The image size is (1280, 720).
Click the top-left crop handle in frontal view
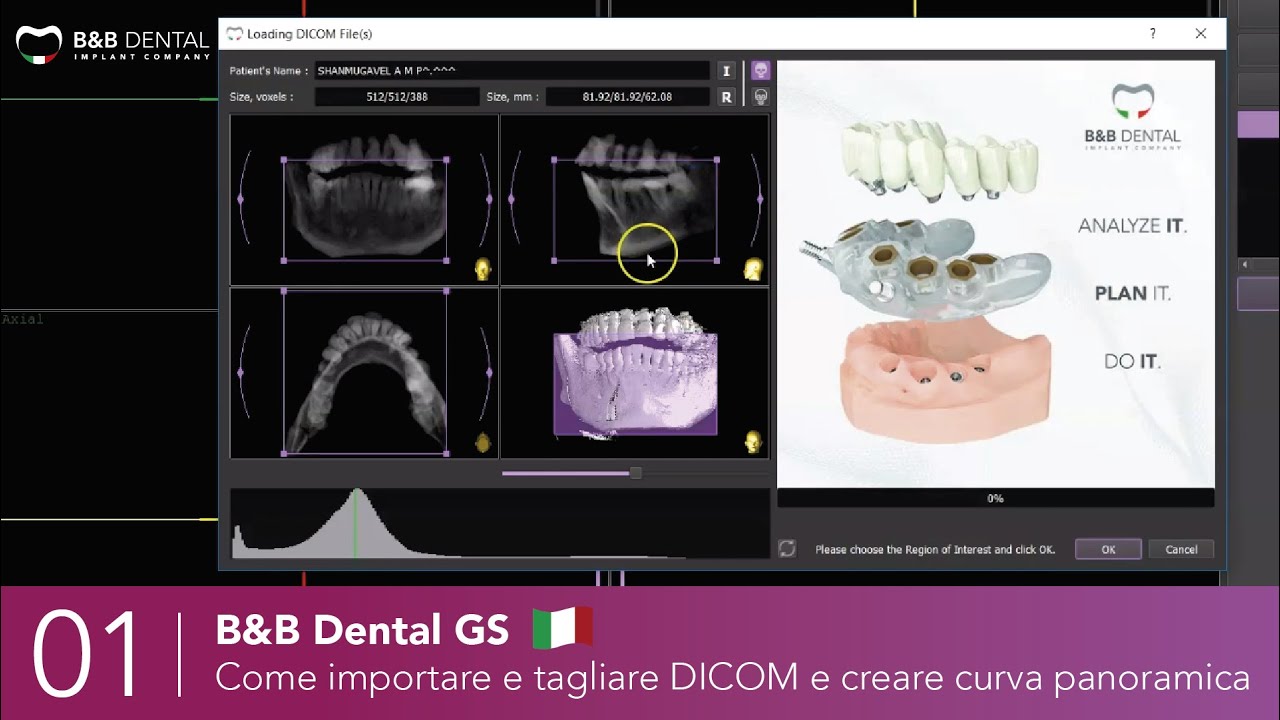click(x=284, y=159)
